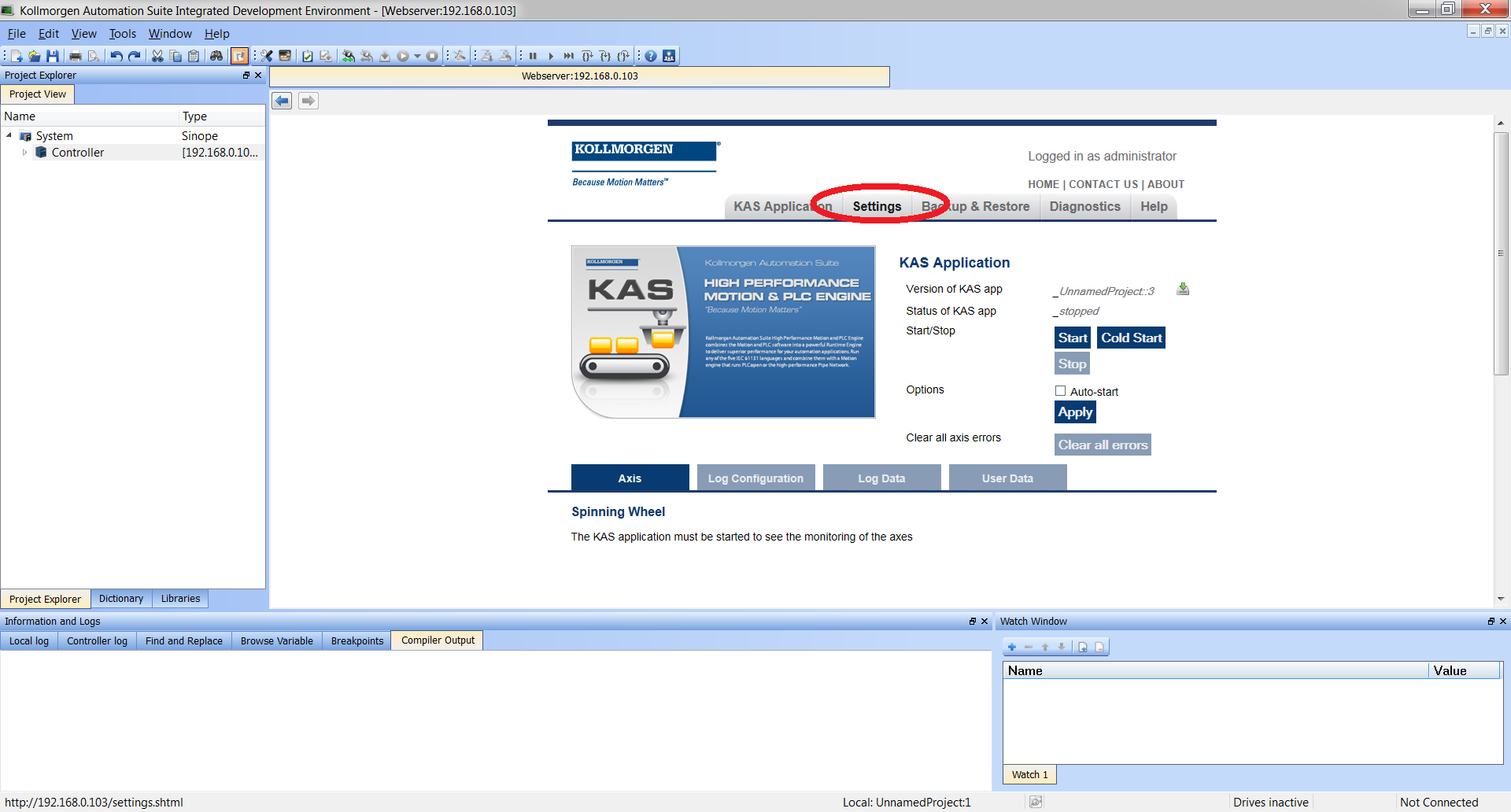Expand the Controller tree node
Image resolution: width=1511 pixels, height=812 pixels.
(x=25, y=152)
